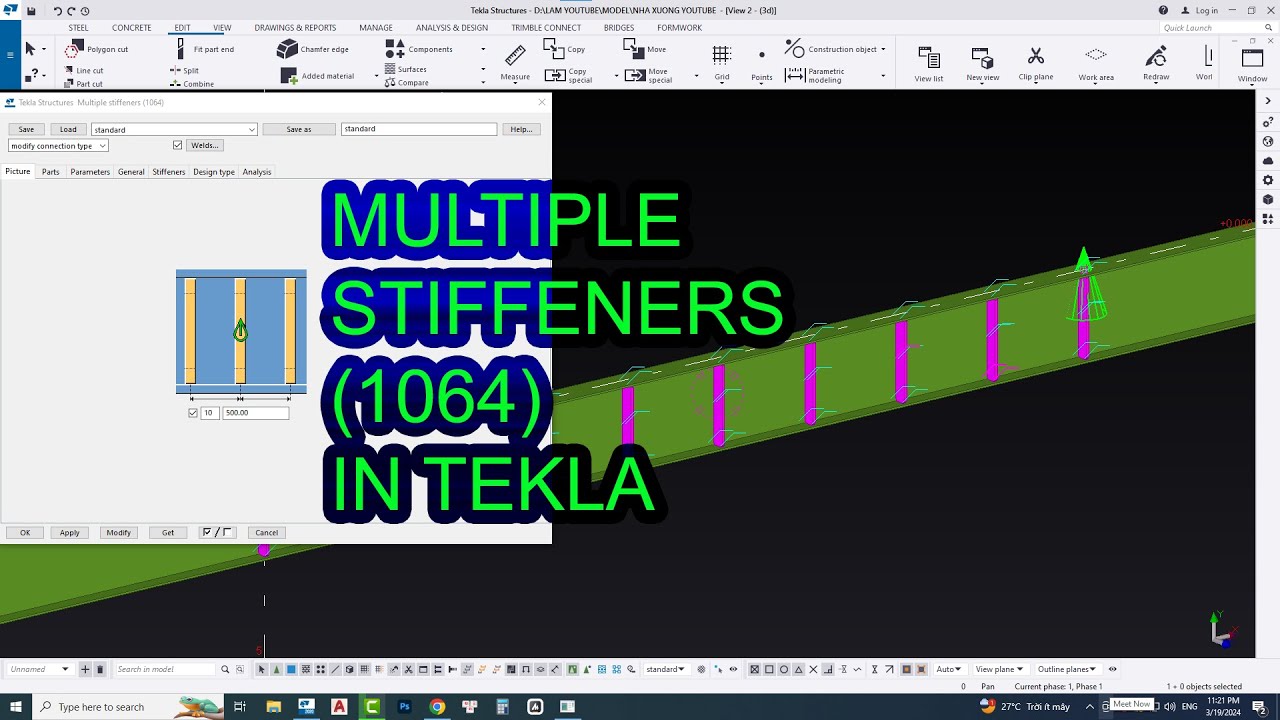Expand the Added material dropdown arrow
The image size is (1280, 720).
376,76
